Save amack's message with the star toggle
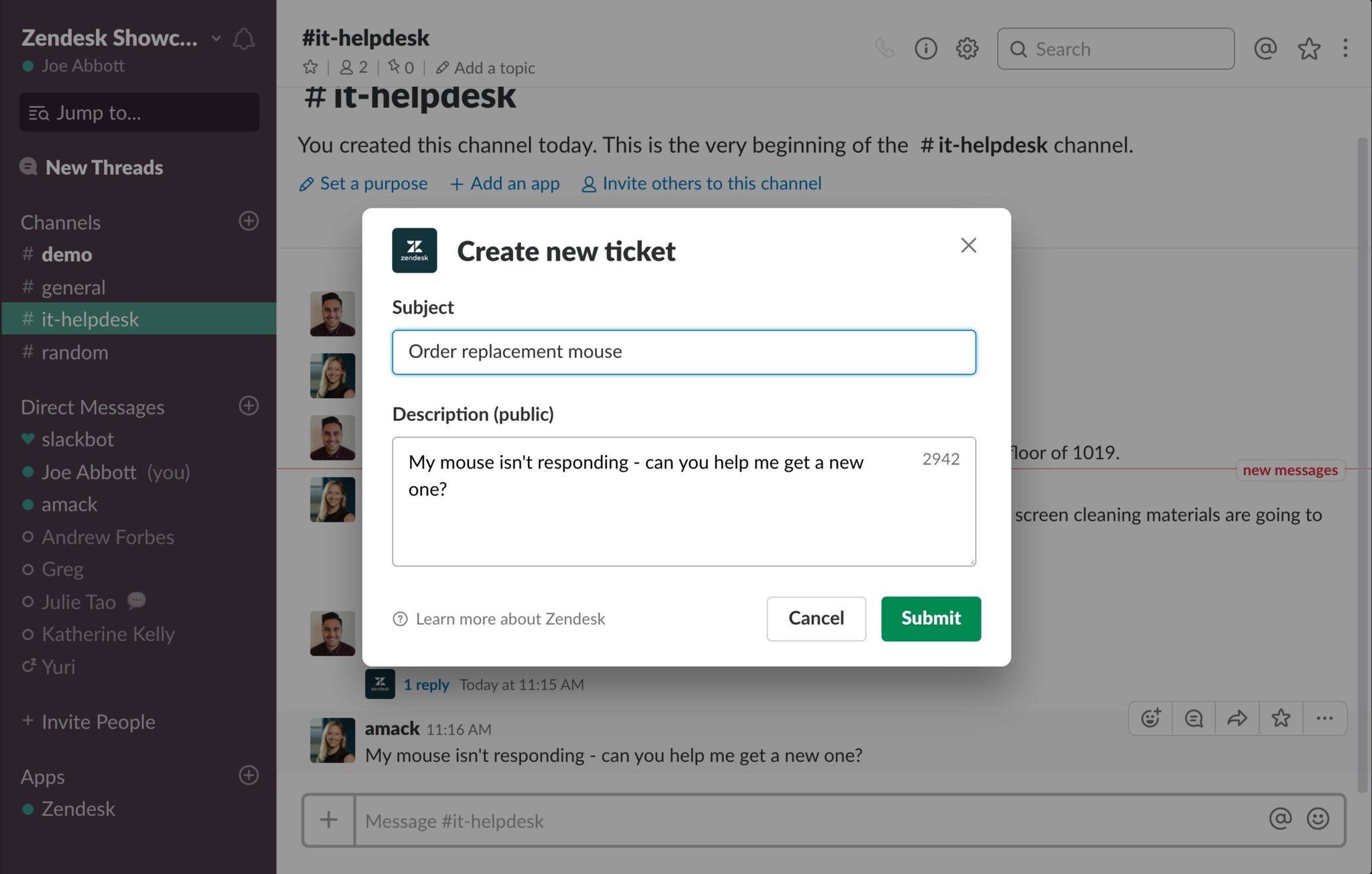 [x=1281, y=718]
